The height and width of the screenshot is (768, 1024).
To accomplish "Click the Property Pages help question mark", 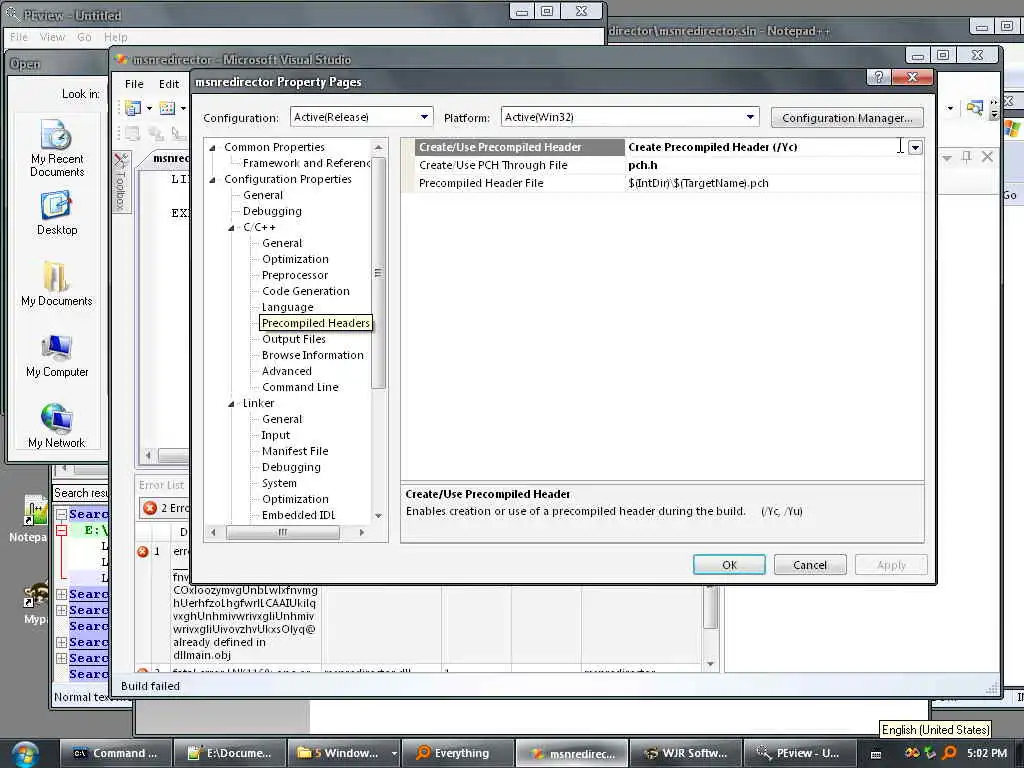I will tap(879, 78).
